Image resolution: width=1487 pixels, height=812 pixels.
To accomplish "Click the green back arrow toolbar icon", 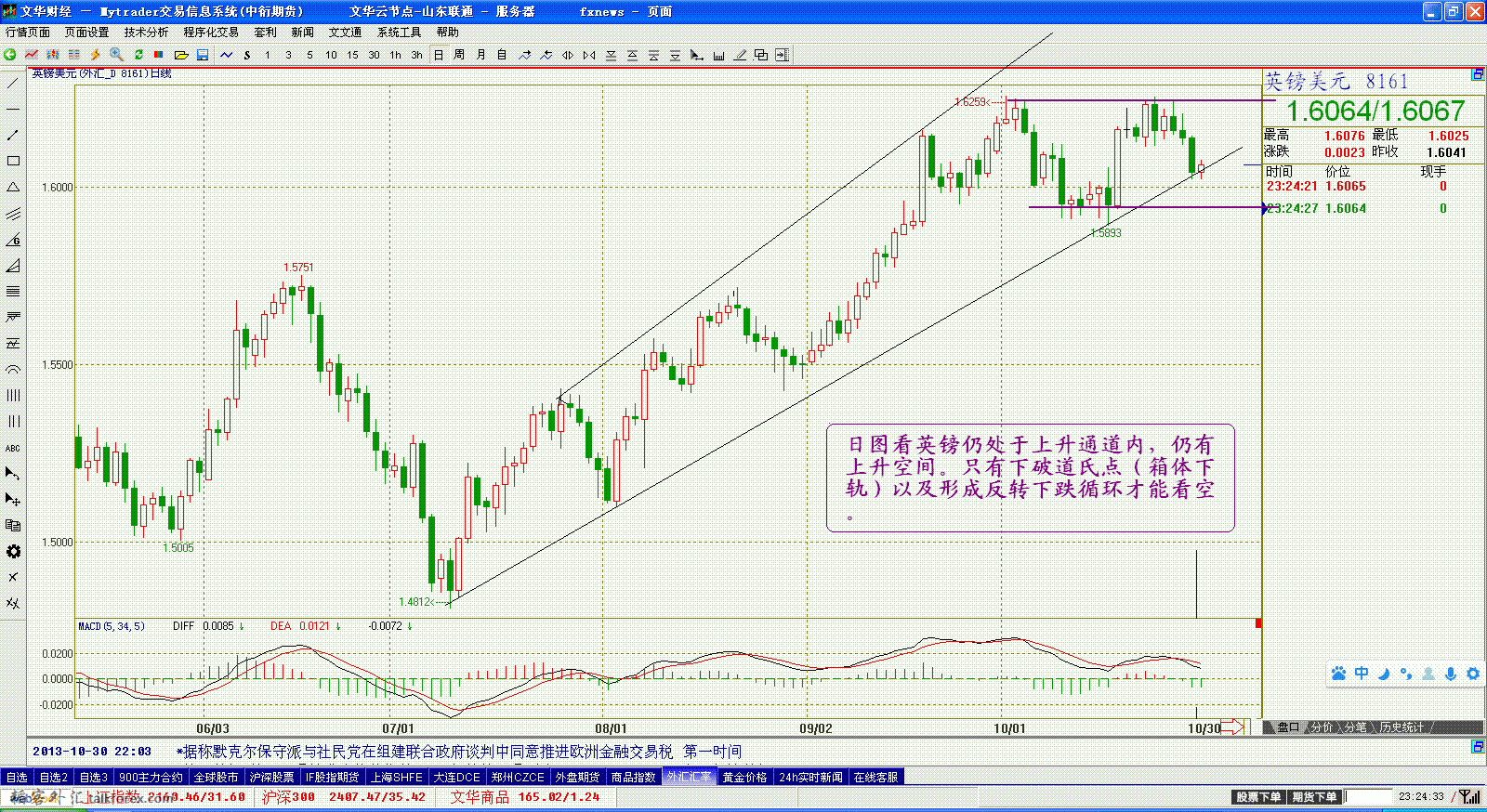I will pos(10,55).
